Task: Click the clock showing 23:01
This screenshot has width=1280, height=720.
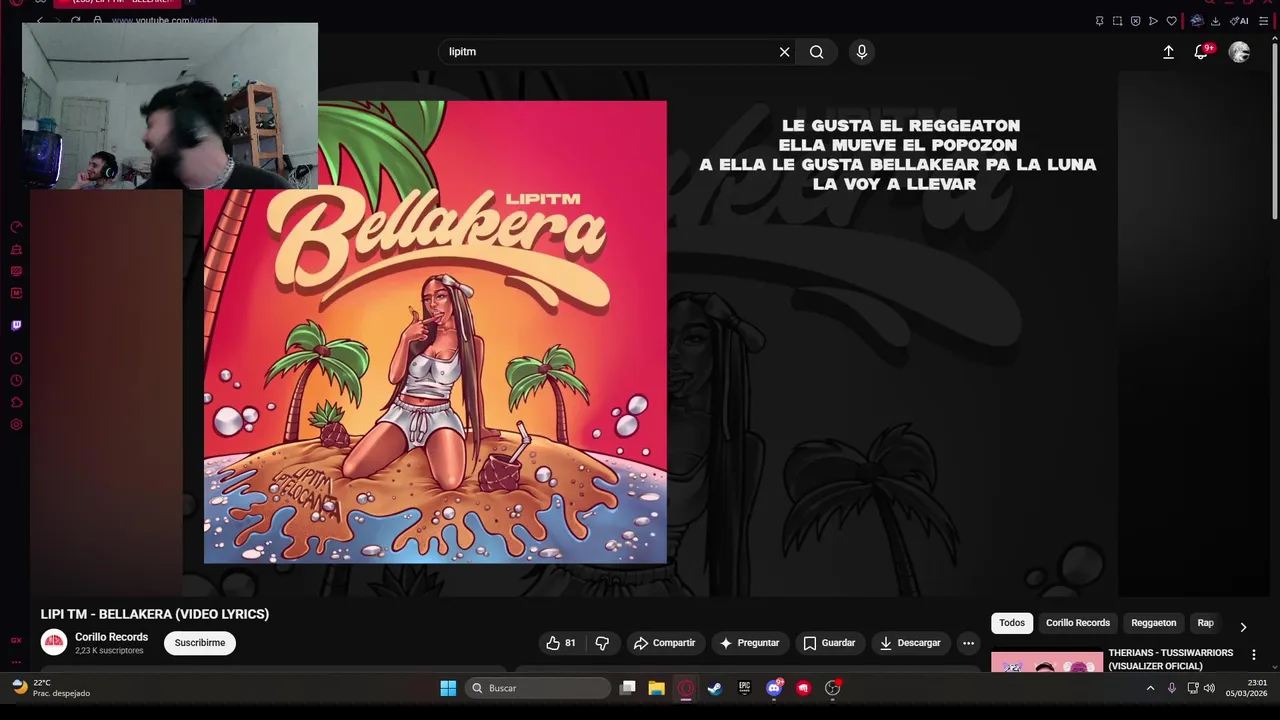Action: coord(1247,688)
